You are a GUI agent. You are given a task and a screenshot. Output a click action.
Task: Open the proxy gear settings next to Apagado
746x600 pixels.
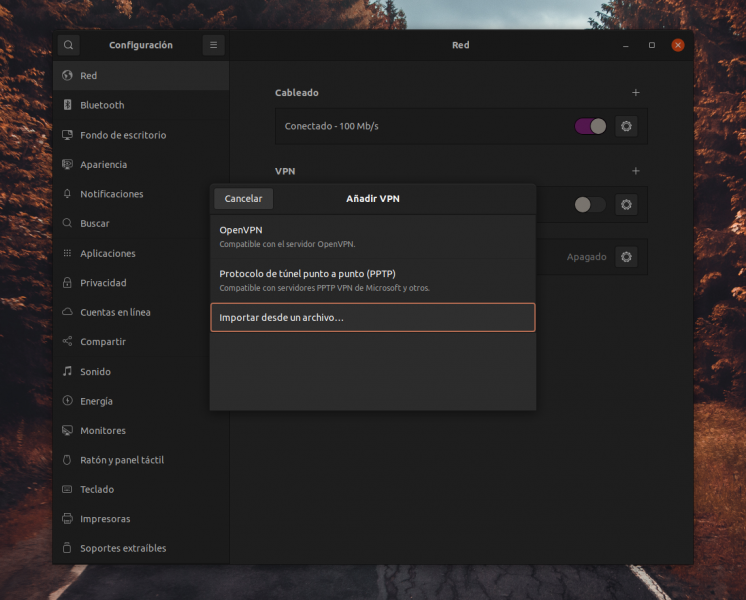[626, 257]
